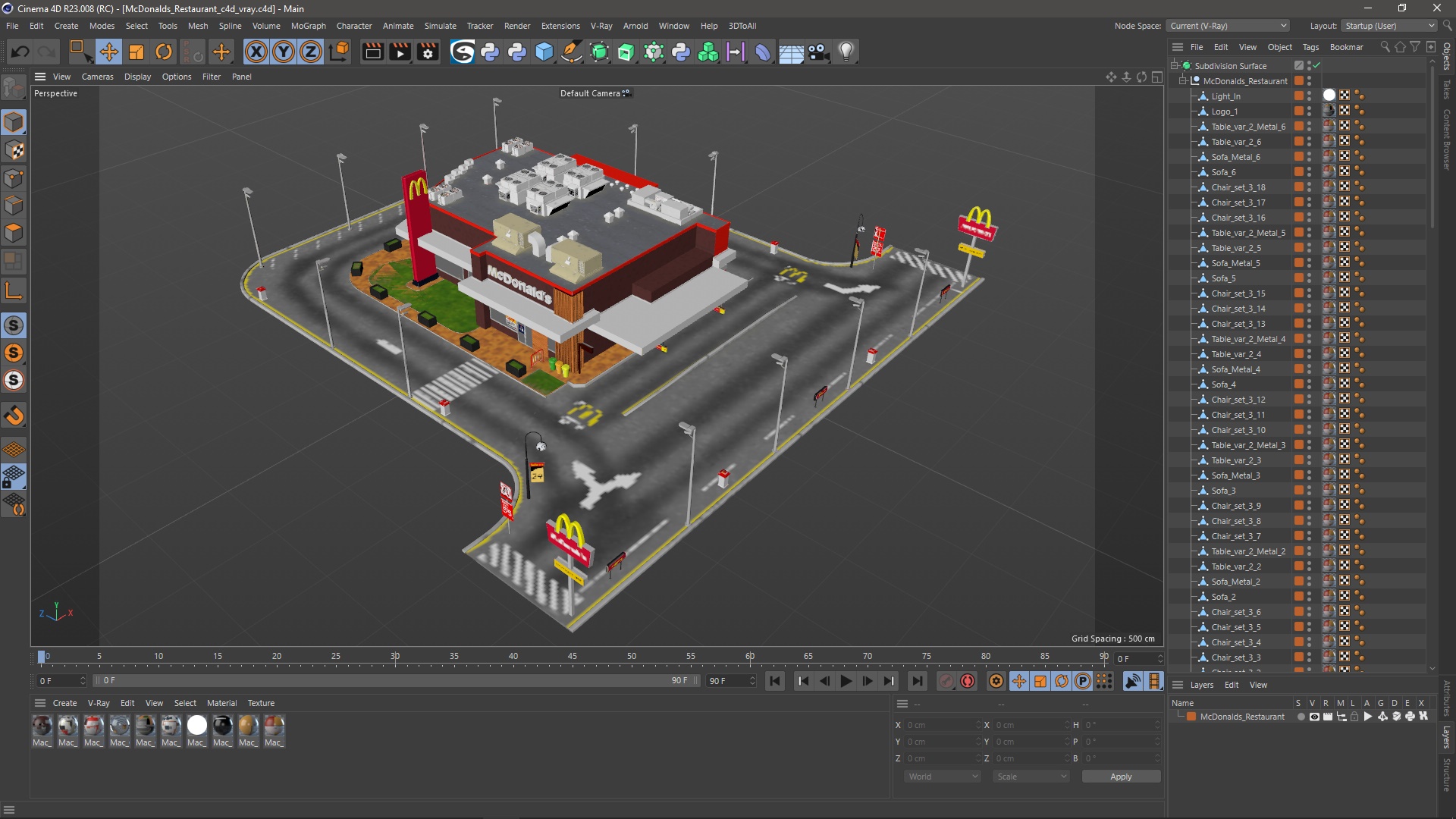Screen dimensions: 1456x819
Task: Toggle Y-axis lock button
Action: (x=284, y=52)
